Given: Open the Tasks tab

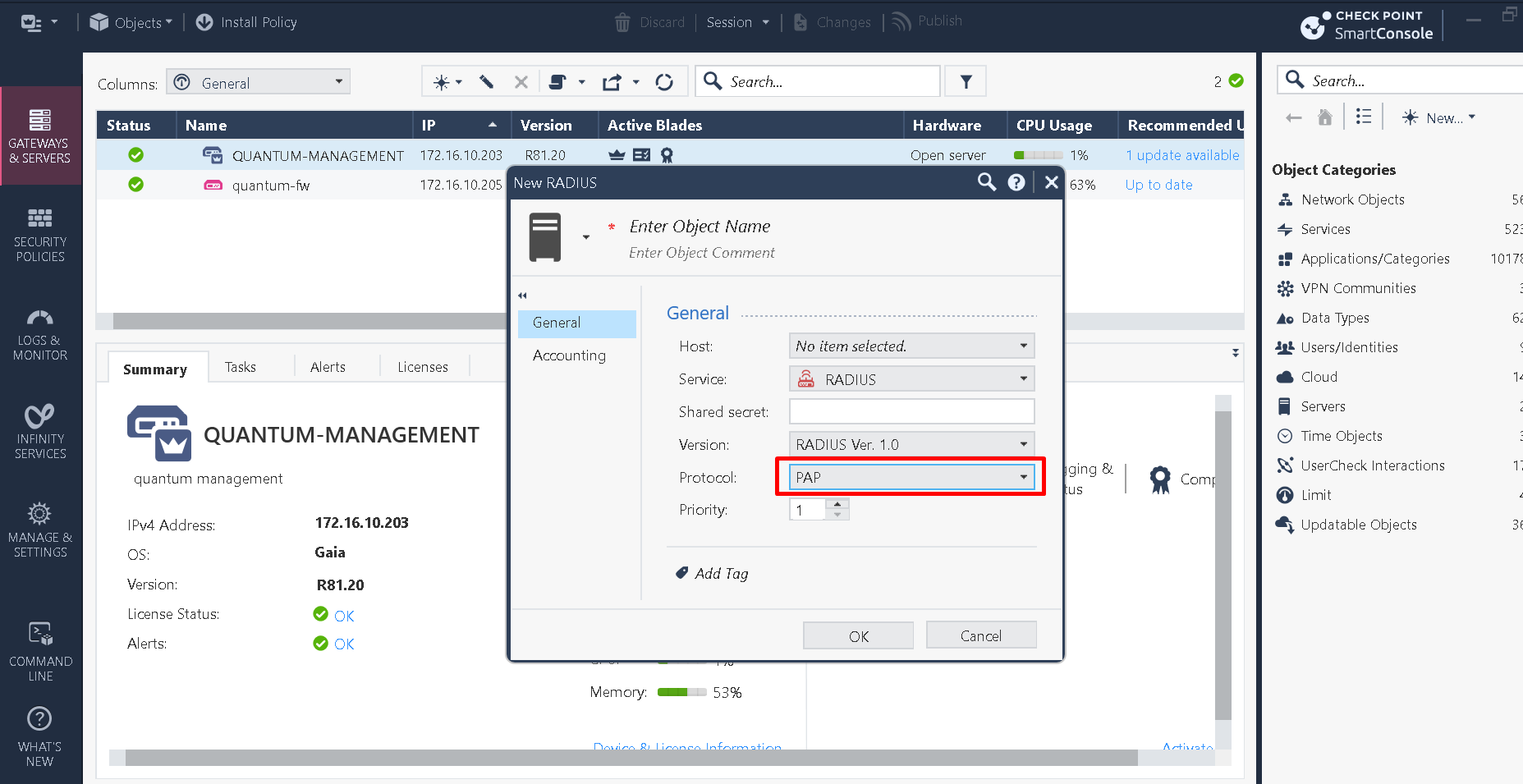Looking at the screenshot, I should tap(240, 366).
